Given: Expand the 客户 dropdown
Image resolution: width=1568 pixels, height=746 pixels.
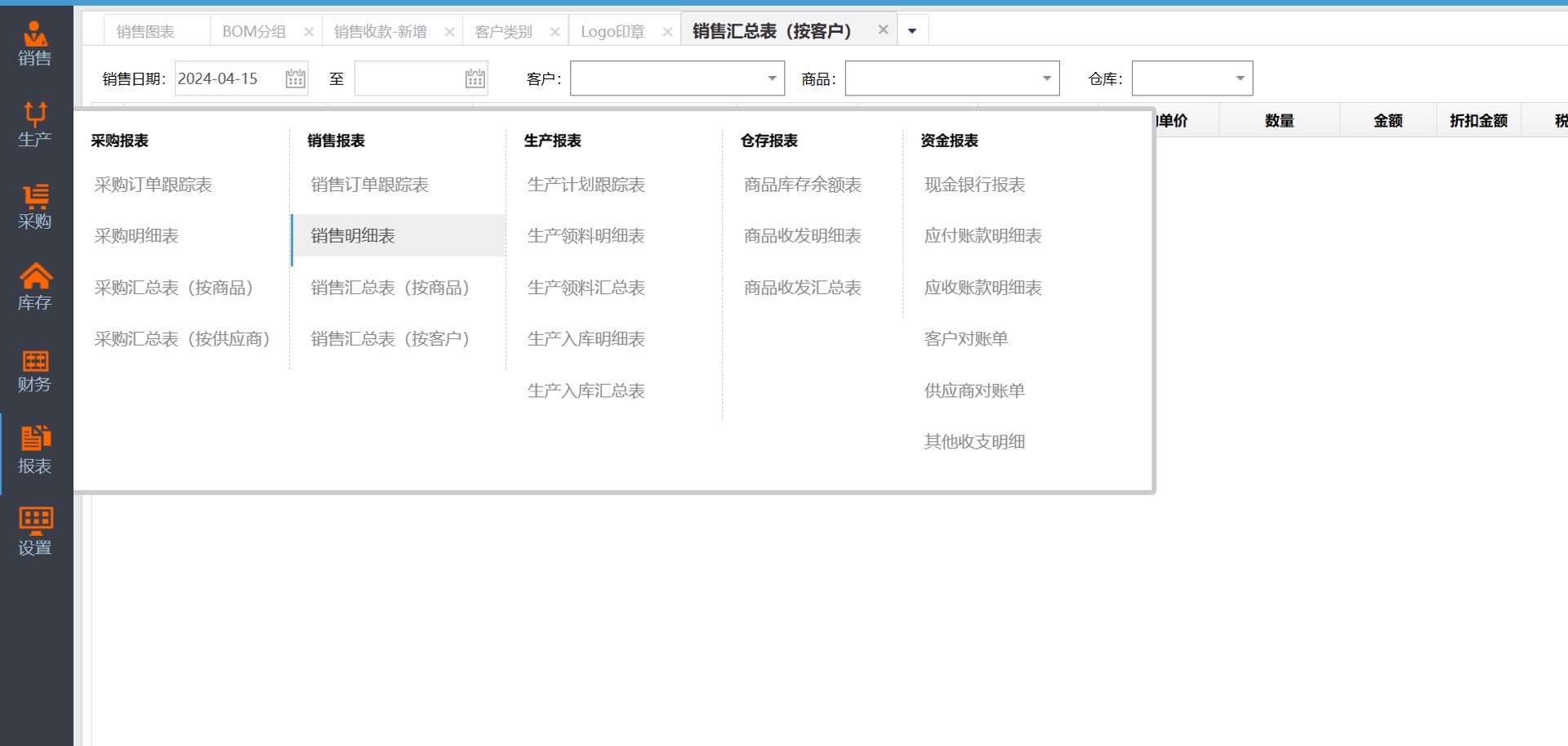Looking at the screenshot, I should (771, 78).
